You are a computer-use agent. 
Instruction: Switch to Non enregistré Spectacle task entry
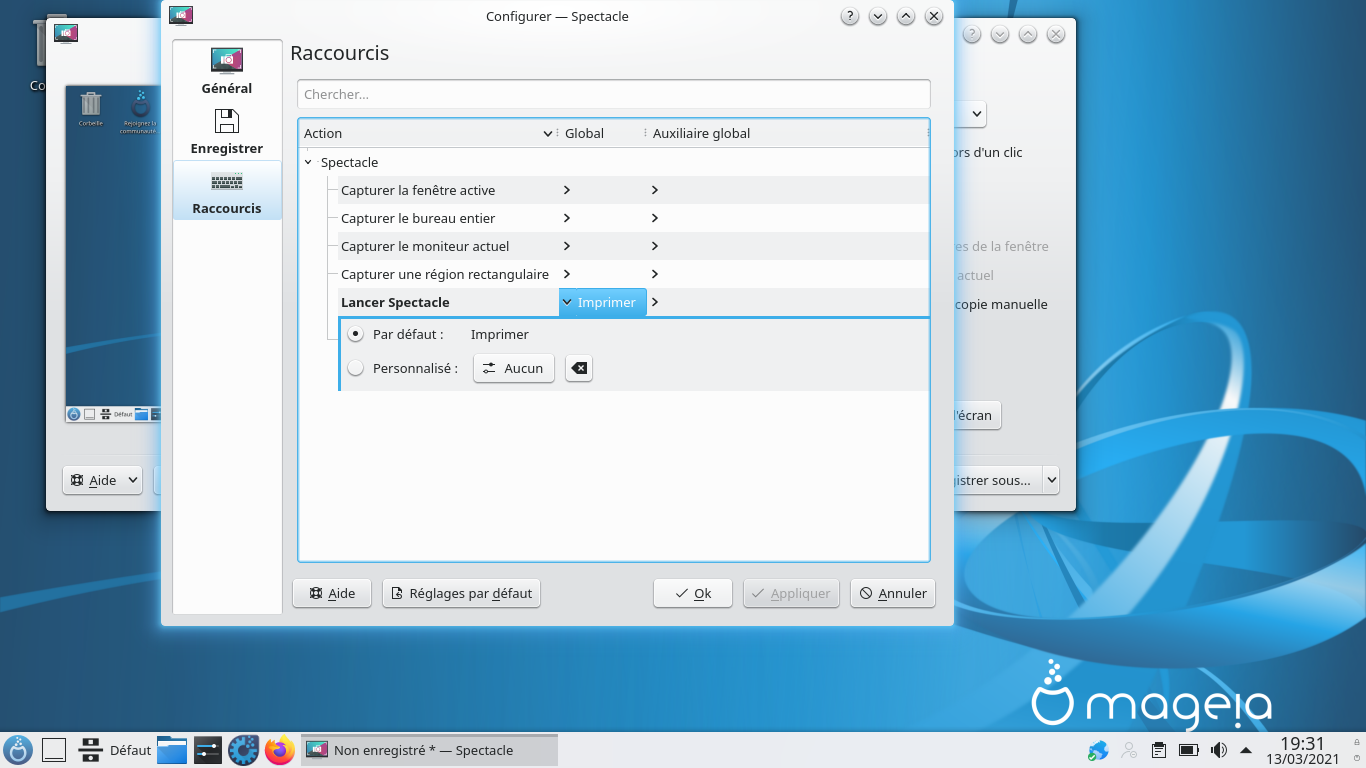coord(429,750)
